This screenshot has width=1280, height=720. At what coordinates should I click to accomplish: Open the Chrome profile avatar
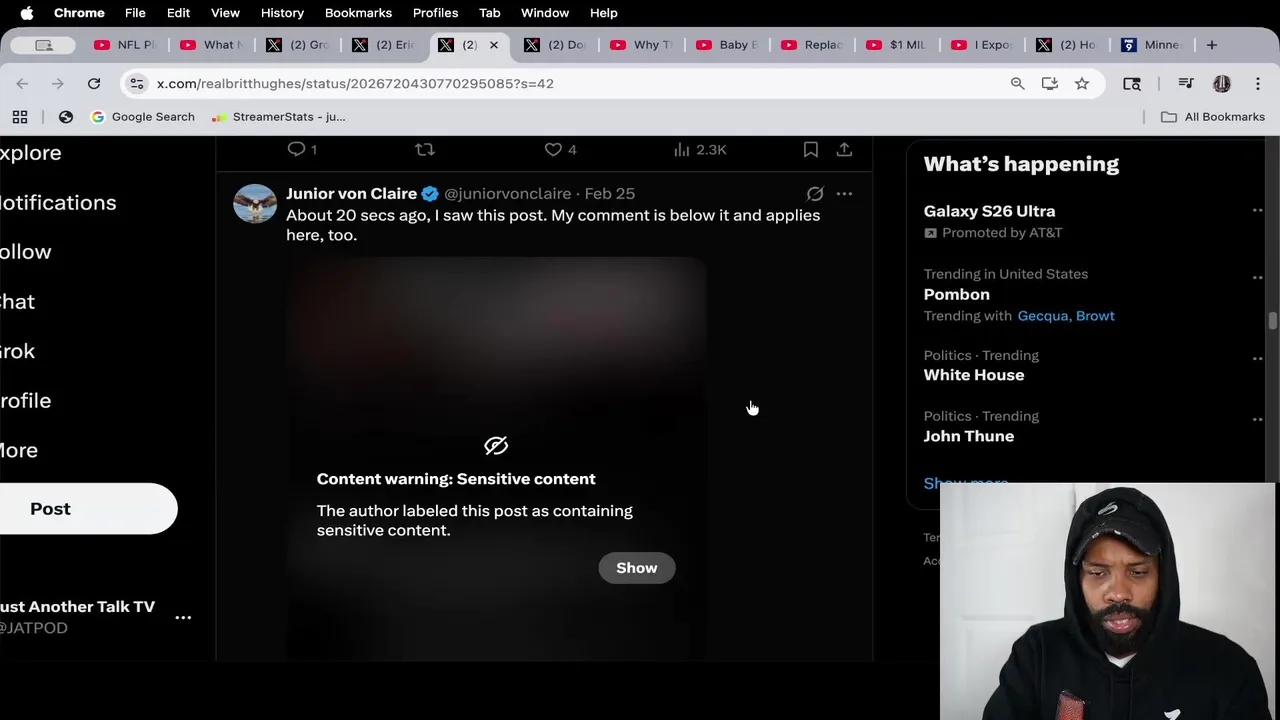tap(1222, 84)
